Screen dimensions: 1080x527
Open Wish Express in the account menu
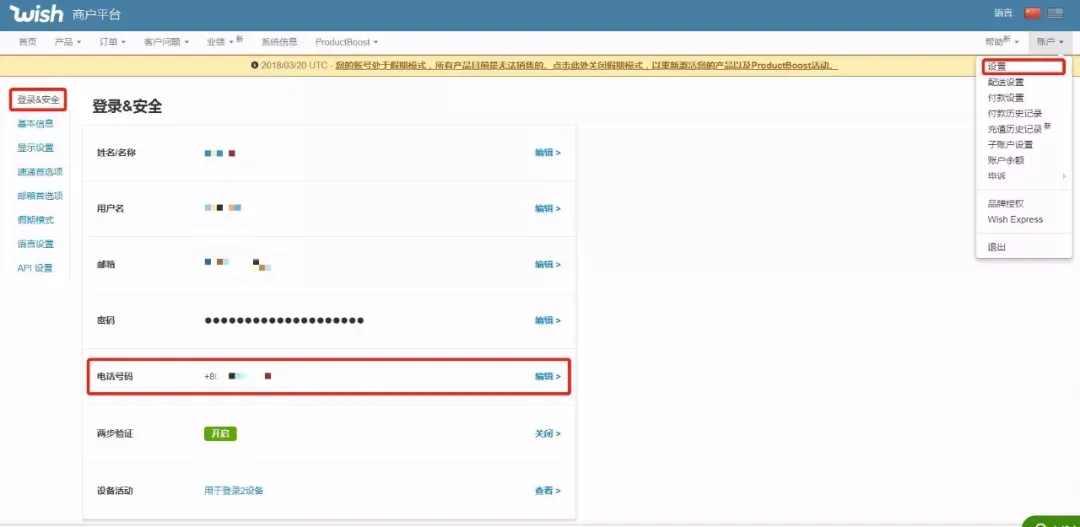pos(1015,220)
